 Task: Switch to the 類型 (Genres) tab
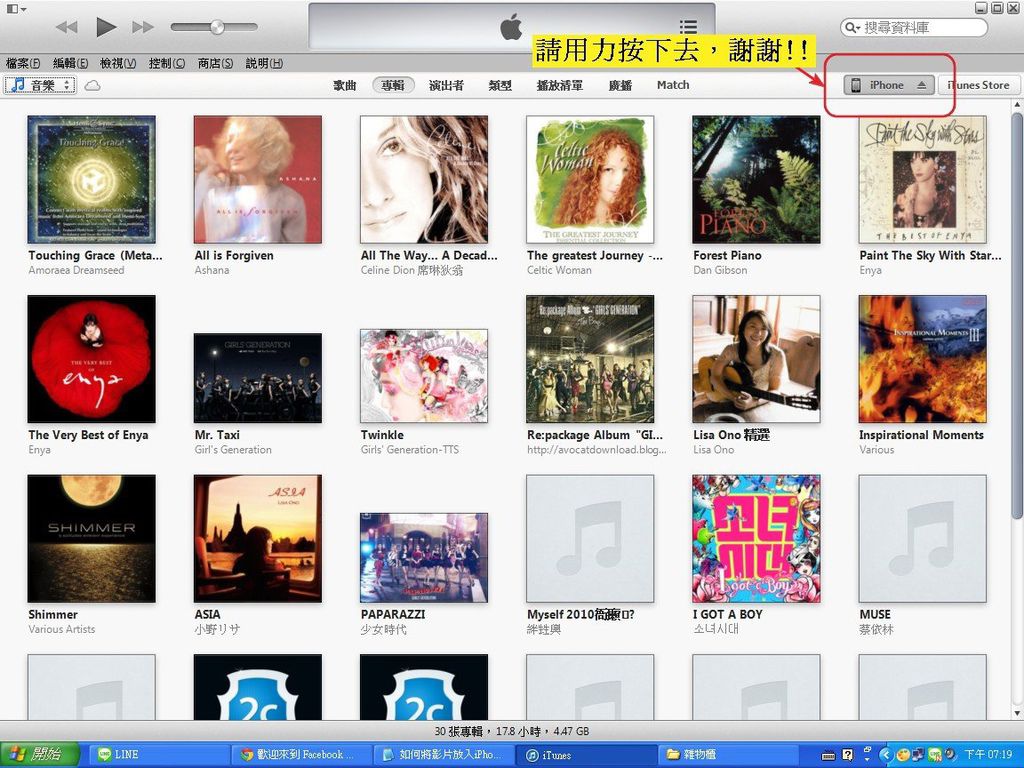[x=500, y=85]
